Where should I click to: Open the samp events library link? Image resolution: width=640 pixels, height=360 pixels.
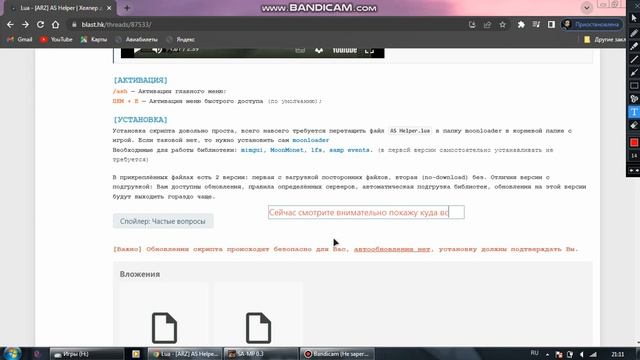349,150
